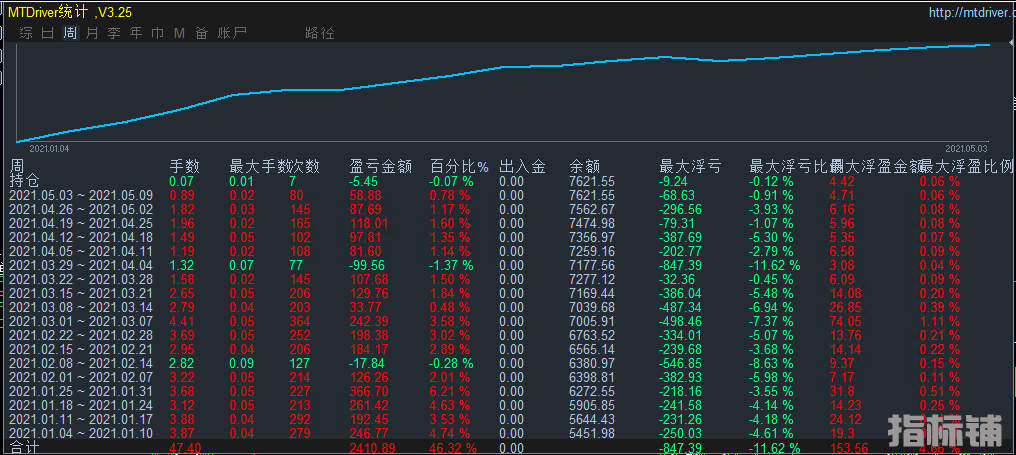Open the 季 quarterly statistics tab
This screenshot has width=1016, height=455.
coord(114,33)
